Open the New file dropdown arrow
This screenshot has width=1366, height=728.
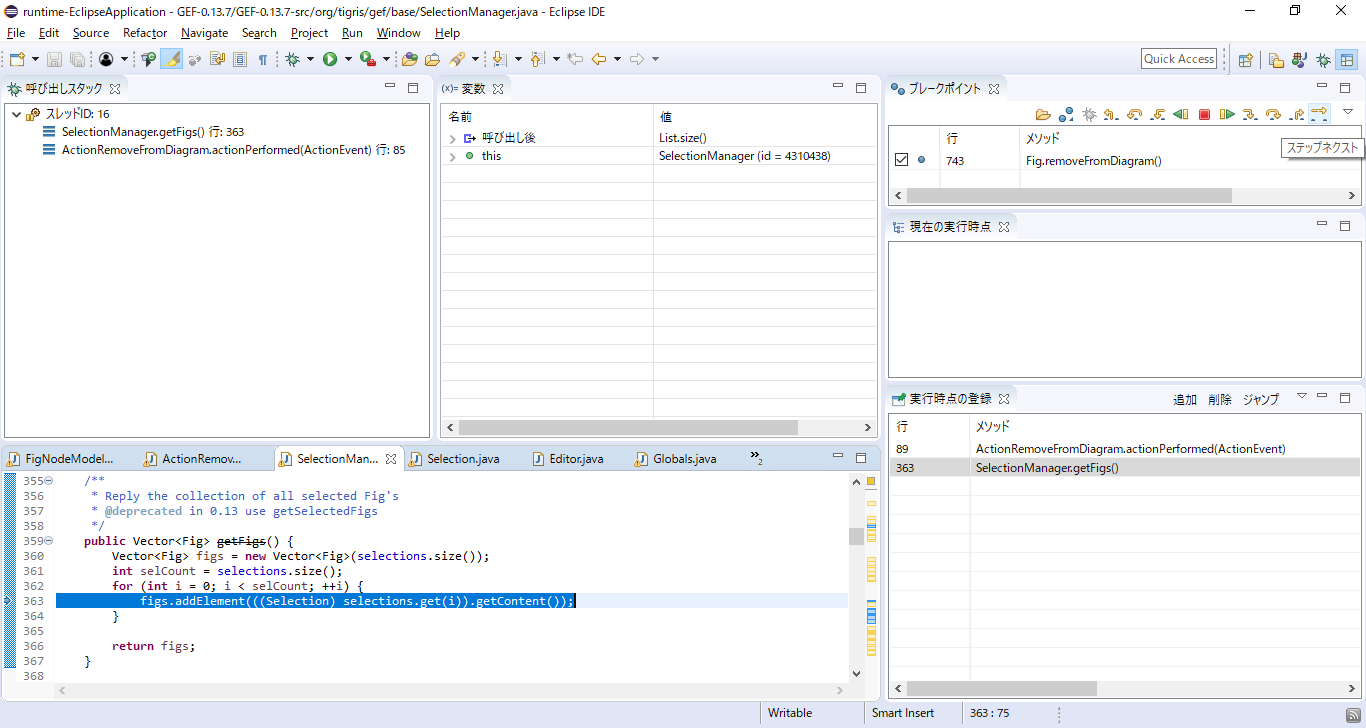point(35,59)
